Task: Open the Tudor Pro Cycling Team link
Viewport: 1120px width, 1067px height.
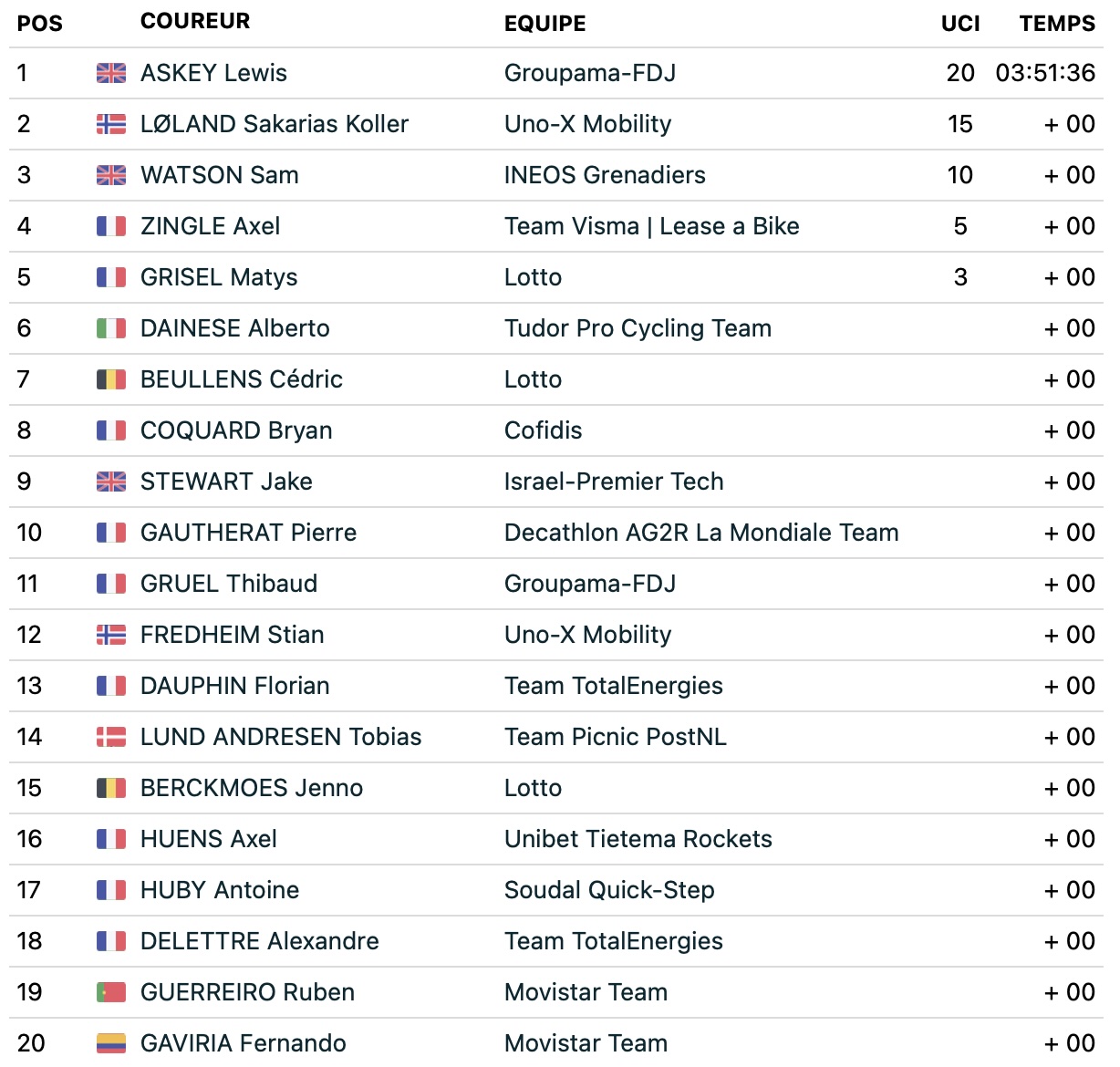Action: coord(638,328)
